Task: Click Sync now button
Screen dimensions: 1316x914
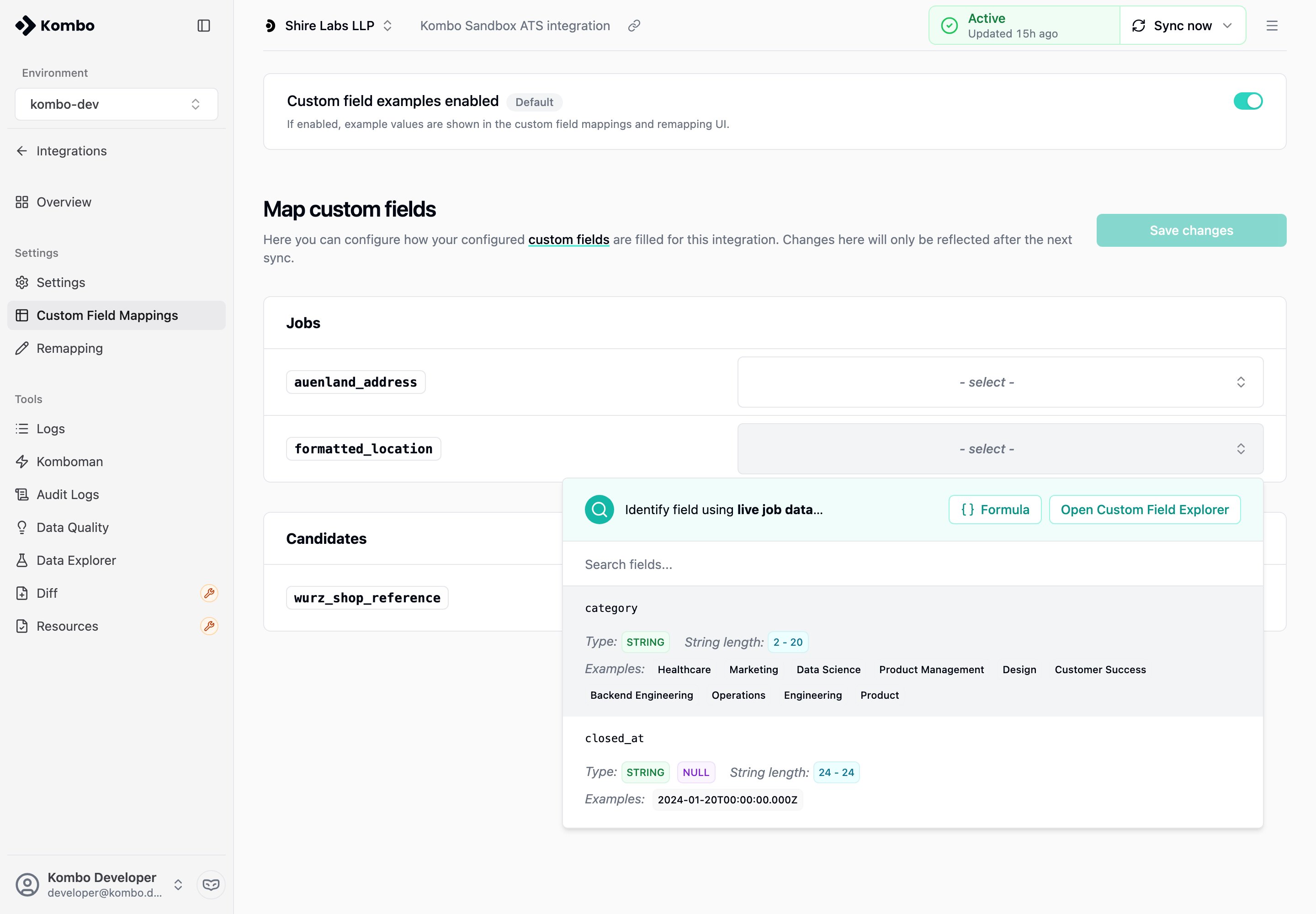Action: [1183, 26]
